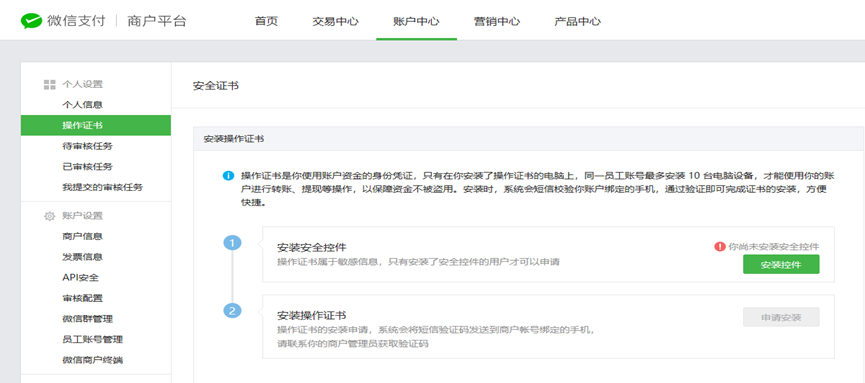Image resolution: width=865 pixels, height=383 pixels.
Task: Open 微信商户终端 sidebar item
Action: (x=93, y=360)
